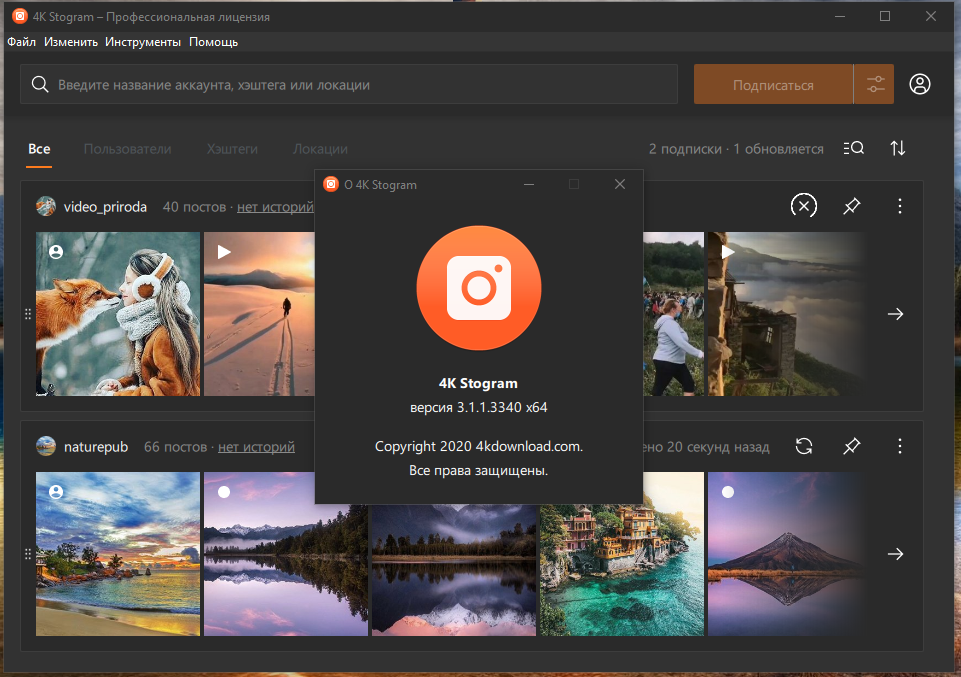Open the more options menu for naturepub

[x=899, y=446]
